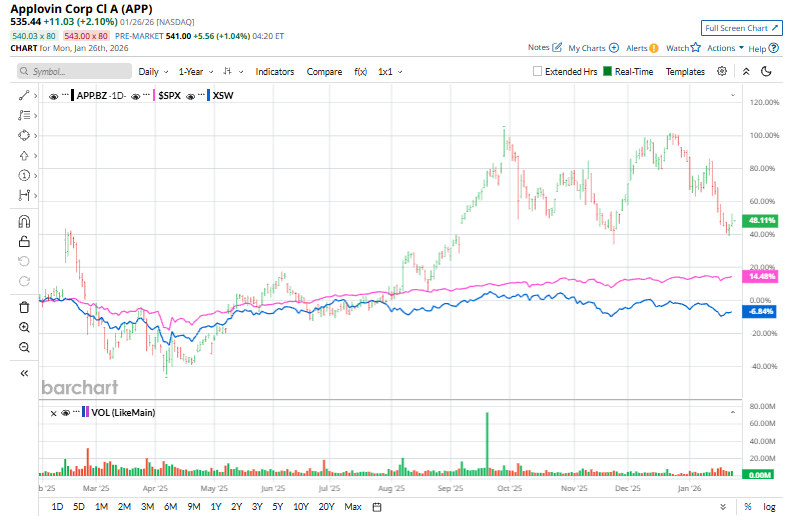Screen dimensions: 785x526
Task: Select the shapes drawing tool
Action: tap(24, 135)
